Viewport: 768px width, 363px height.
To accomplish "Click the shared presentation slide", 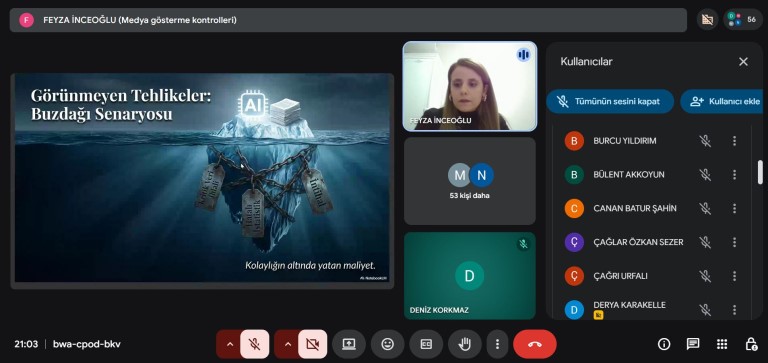I will [x=202, y=178].
